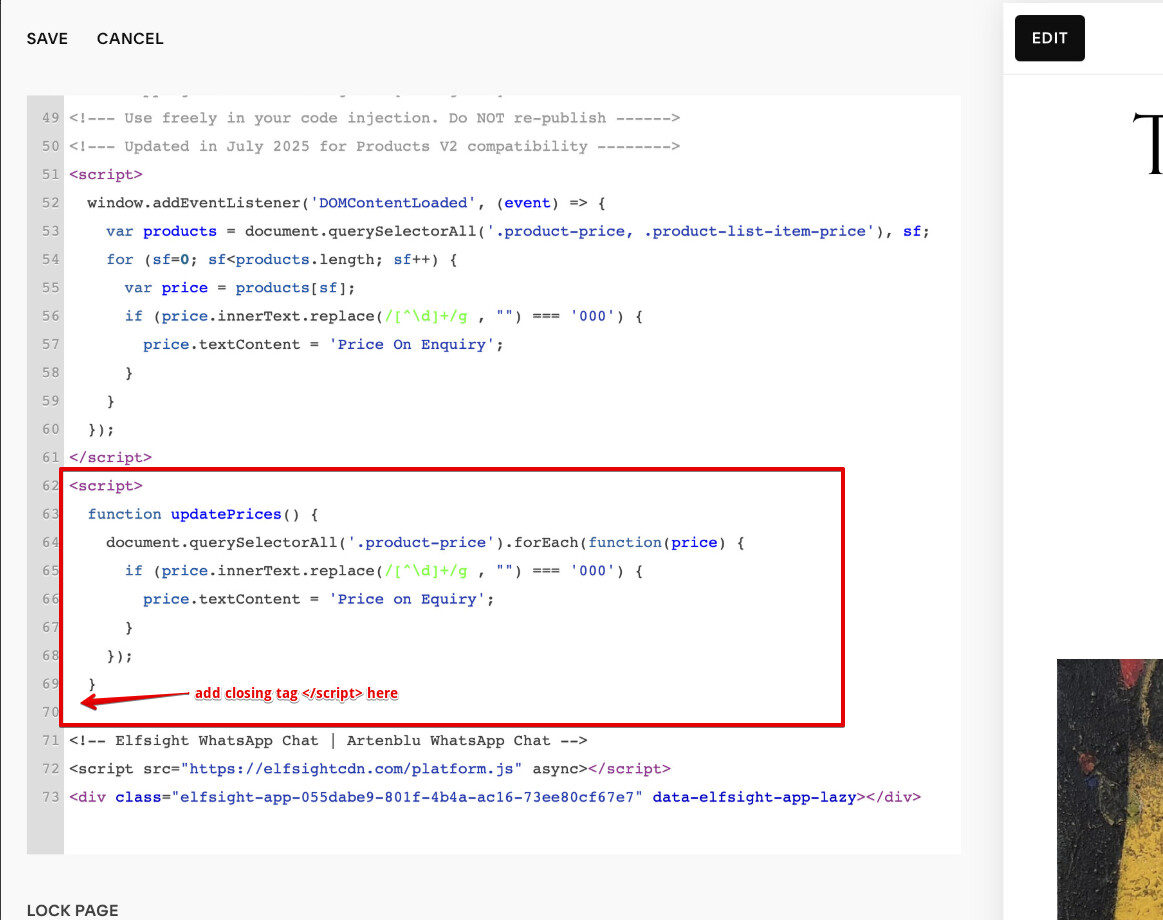Viewport: 1163px width, 920px height.
Task: Click the opening <script> tag on line 51
Action: (105, 174)
